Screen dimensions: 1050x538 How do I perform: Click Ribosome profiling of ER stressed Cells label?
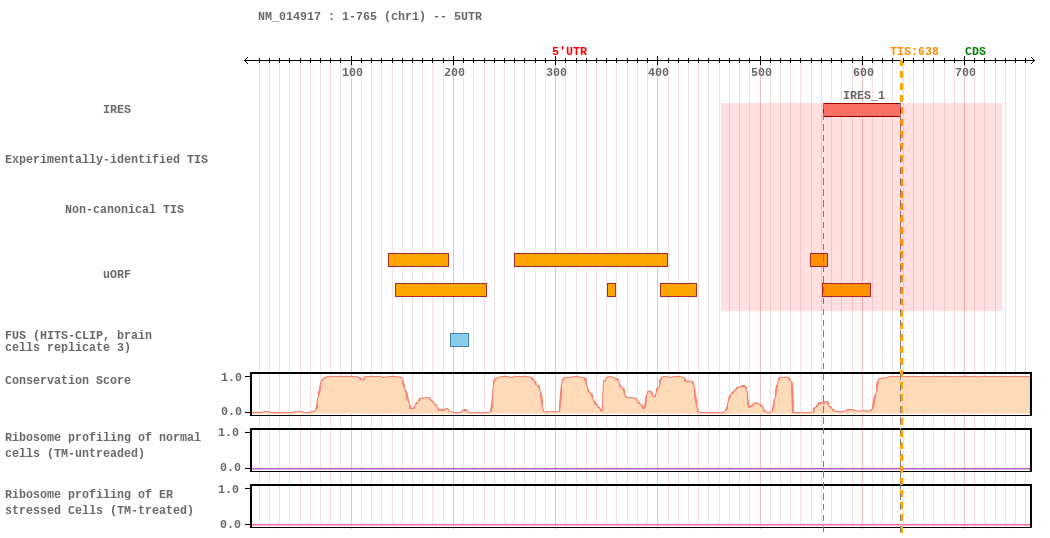coord(99,502)
